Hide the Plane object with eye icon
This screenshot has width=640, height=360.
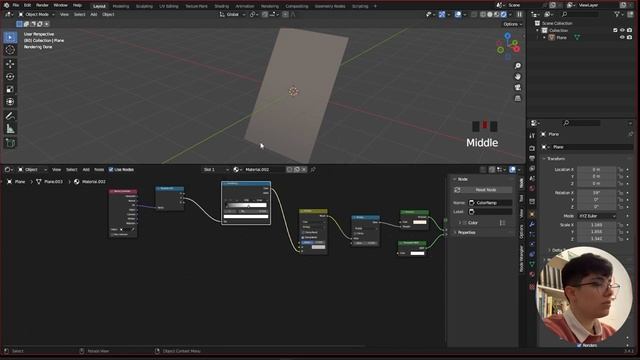(x=622, y=37)
